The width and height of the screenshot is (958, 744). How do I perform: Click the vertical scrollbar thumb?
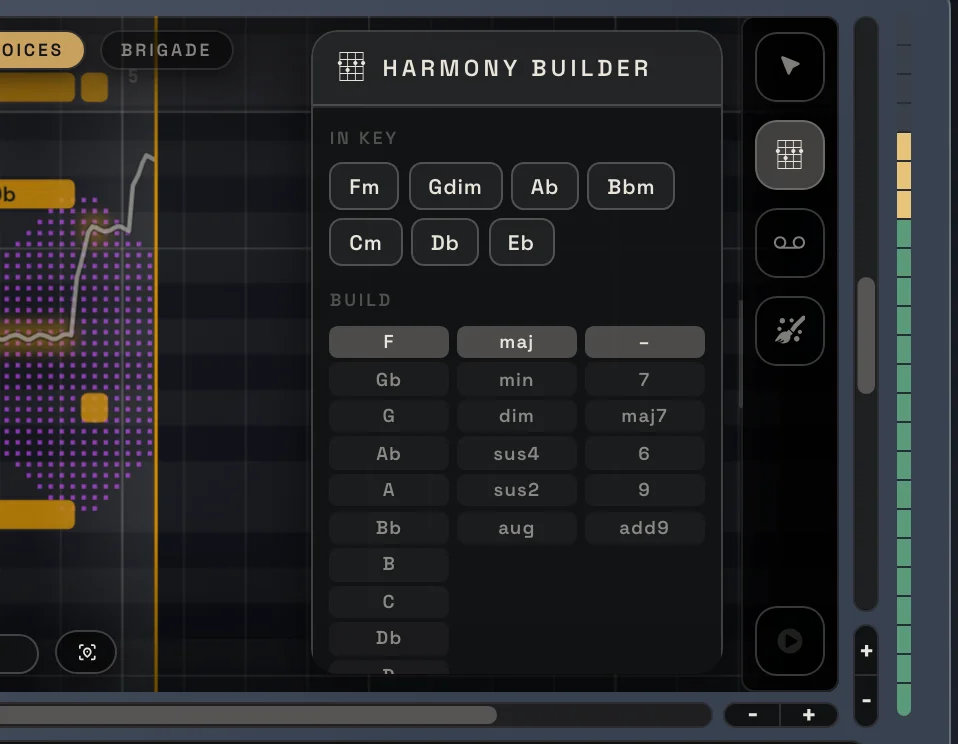click(866, 335)
